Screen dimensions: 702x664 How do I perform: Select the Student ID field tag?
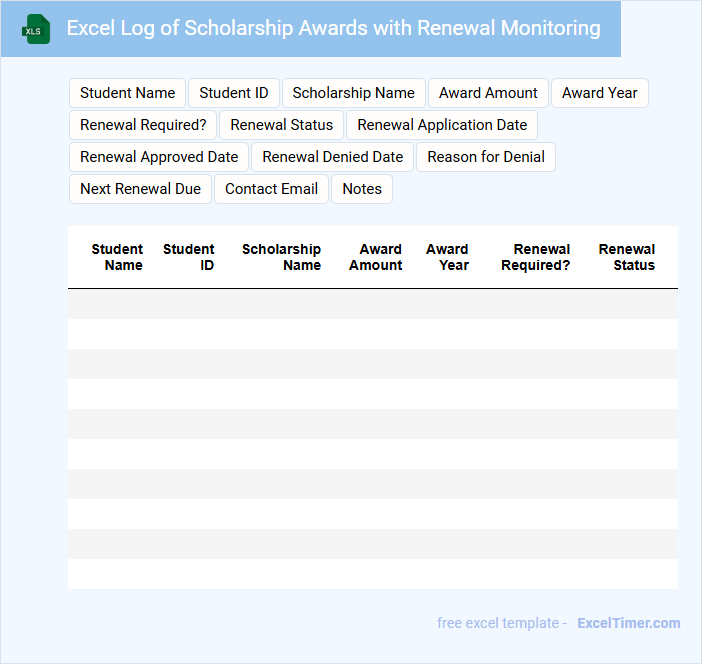click(x=234, y=93)
